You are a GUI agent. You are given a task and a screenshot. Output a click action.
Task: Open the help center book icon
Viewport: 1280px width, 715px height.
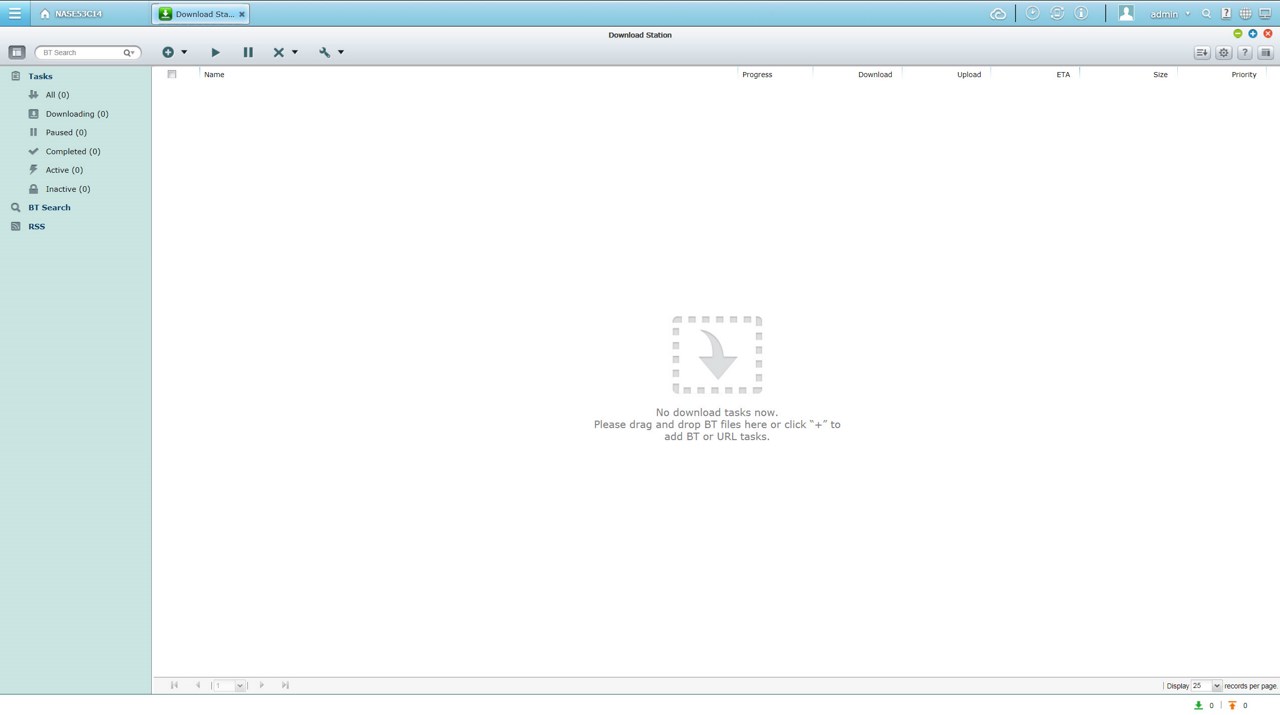[x=1226, y=14]
